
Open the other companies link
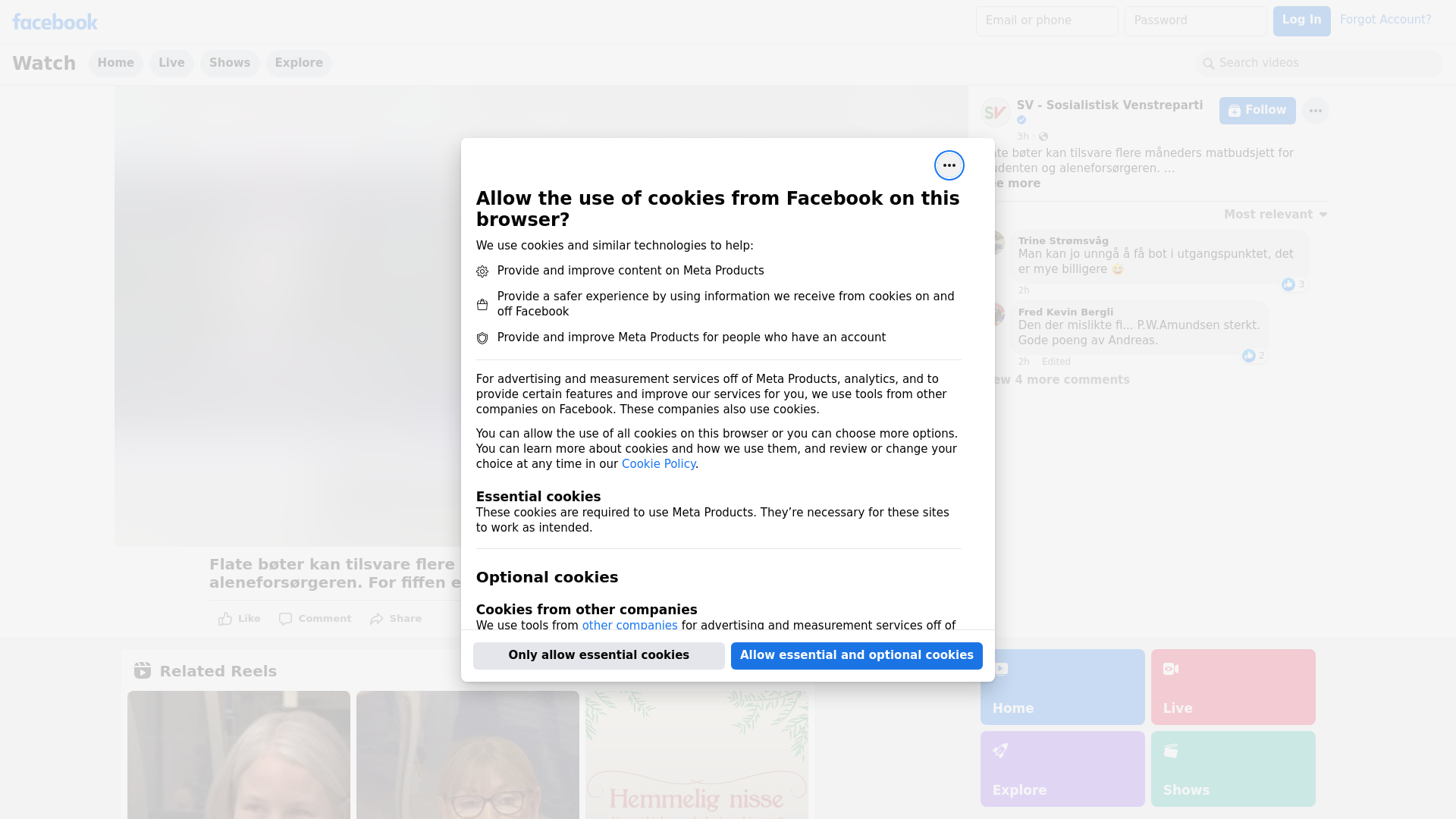click(629, 626)
